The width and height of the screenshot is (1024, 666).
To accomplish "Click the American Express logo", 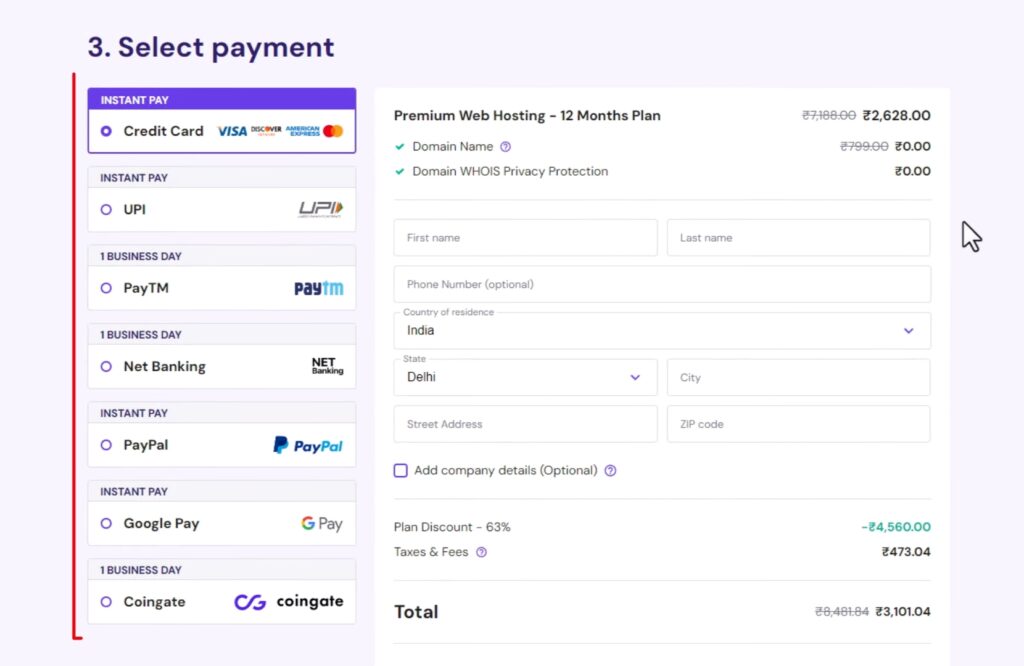I will pyautogui.click(x=302, y=131).
